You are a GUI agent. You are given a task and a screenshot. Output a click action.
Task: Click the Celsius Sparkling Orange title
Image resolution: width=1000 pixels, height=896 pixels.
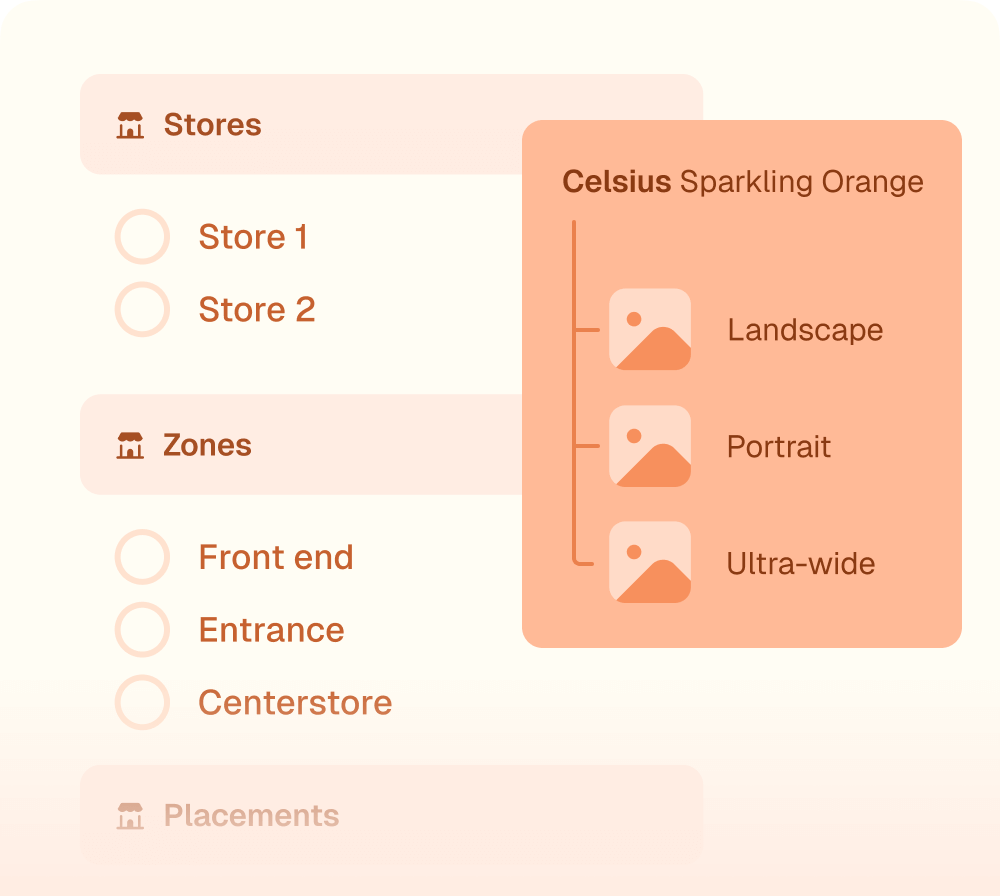[x=742, y=182]
